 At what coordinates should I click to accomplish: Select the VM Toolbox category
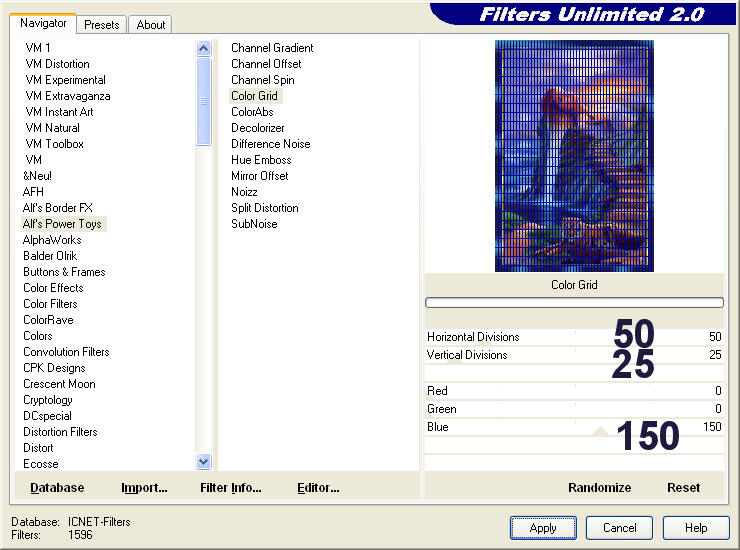click(55, 144)
